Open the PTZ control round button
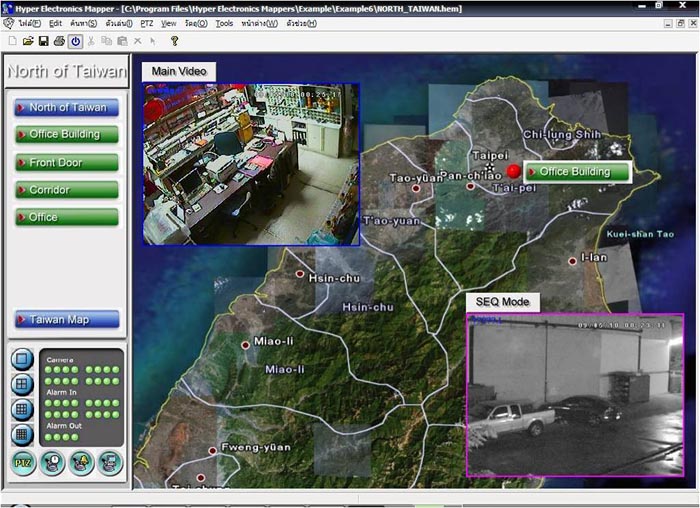Image resolution: width=700 pixels, height=508 pixels. tap(23, 462)
